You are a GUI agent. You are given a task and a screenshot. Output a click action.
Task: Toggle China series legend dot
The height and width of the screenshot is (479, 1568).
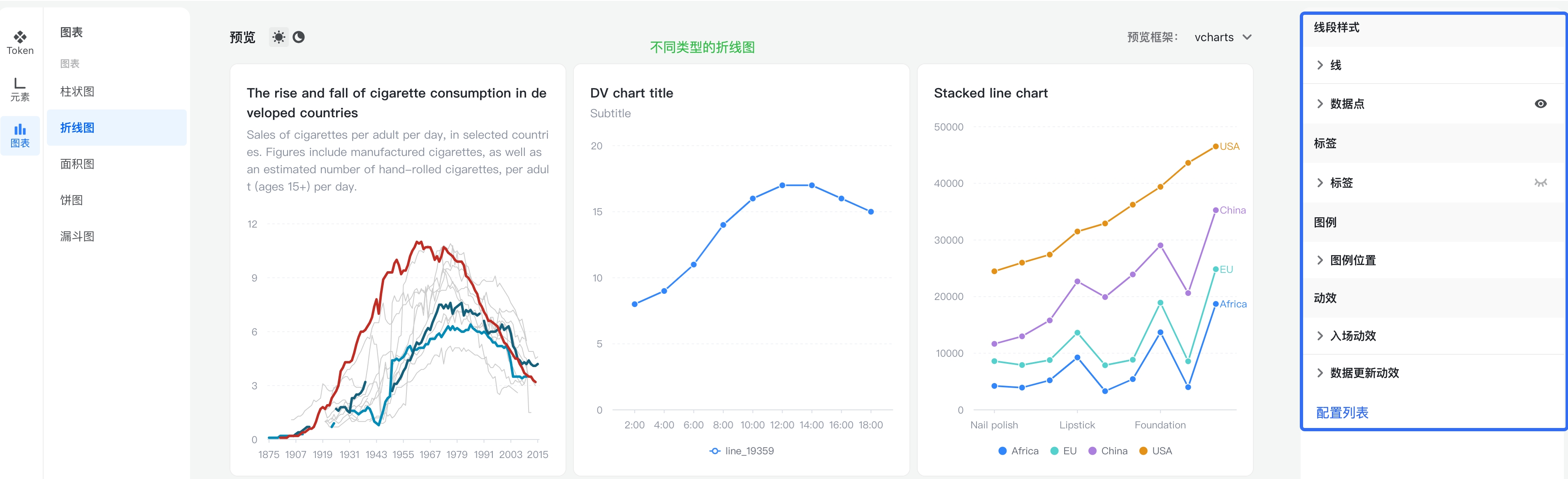[1092, 451]
